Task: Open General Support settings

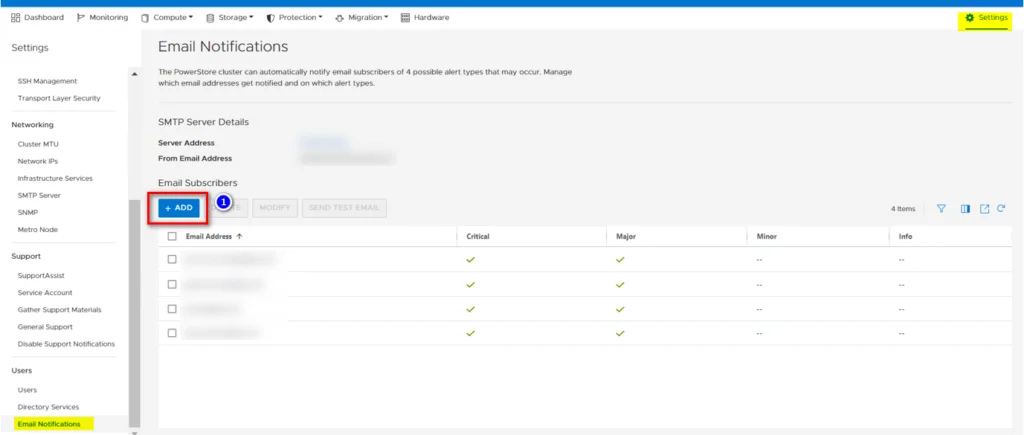Action: pyautogui.click(x=45, y=327)
